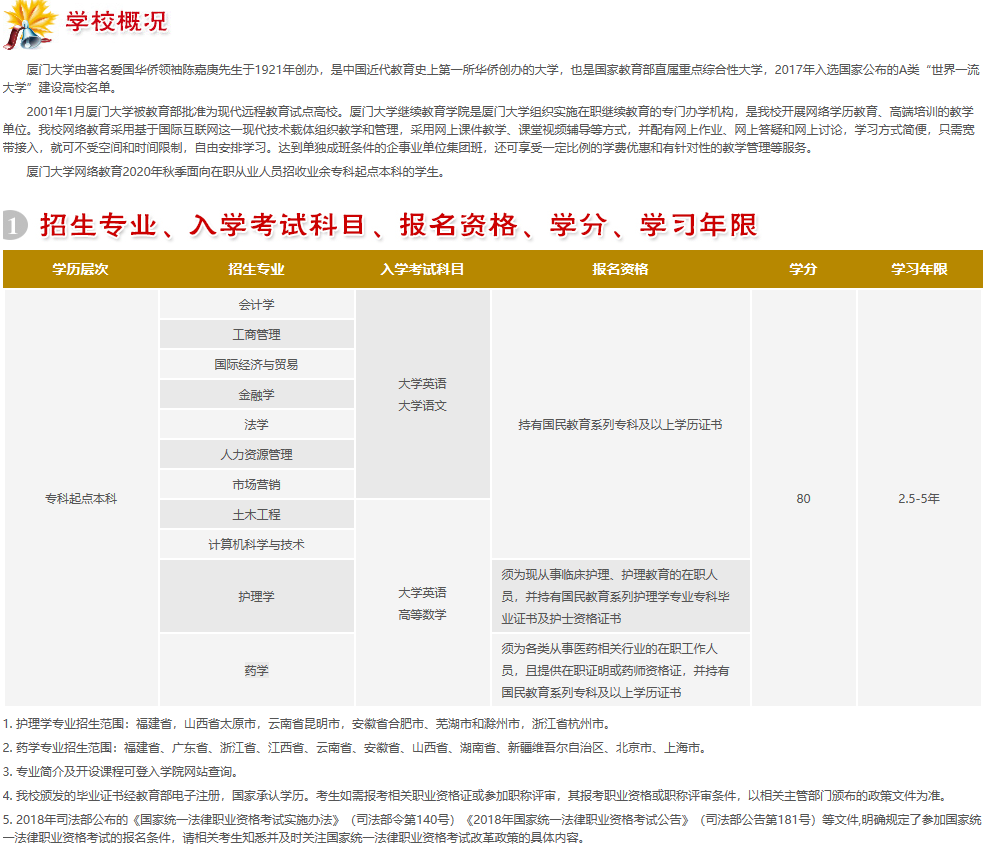Viewport: 985px width, 851px height.
Task: Click the 报名资格 column header
Action: tap(620, 269)
